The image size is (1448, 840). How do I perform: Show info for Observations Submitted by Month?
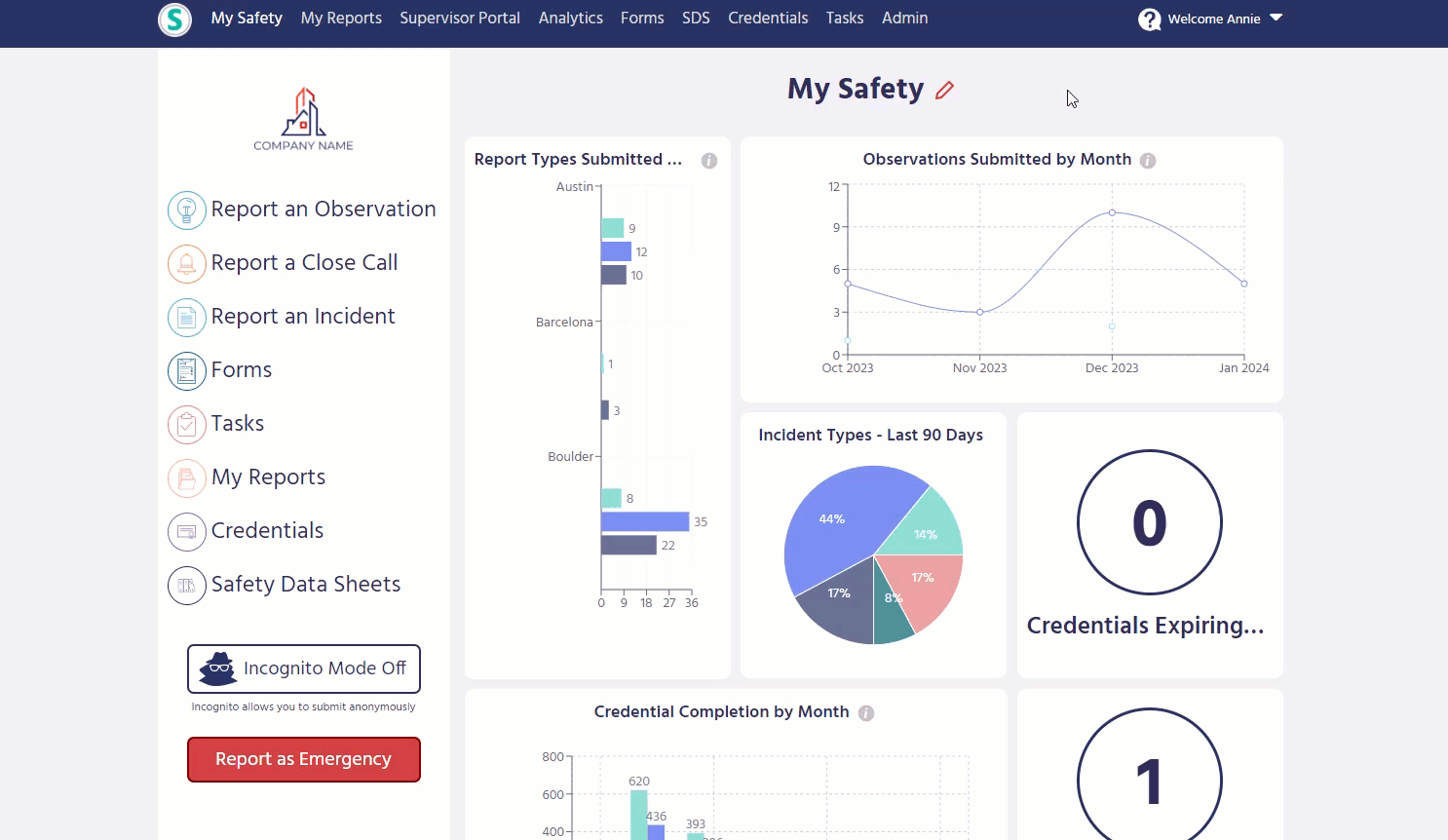click(1148, 161)
